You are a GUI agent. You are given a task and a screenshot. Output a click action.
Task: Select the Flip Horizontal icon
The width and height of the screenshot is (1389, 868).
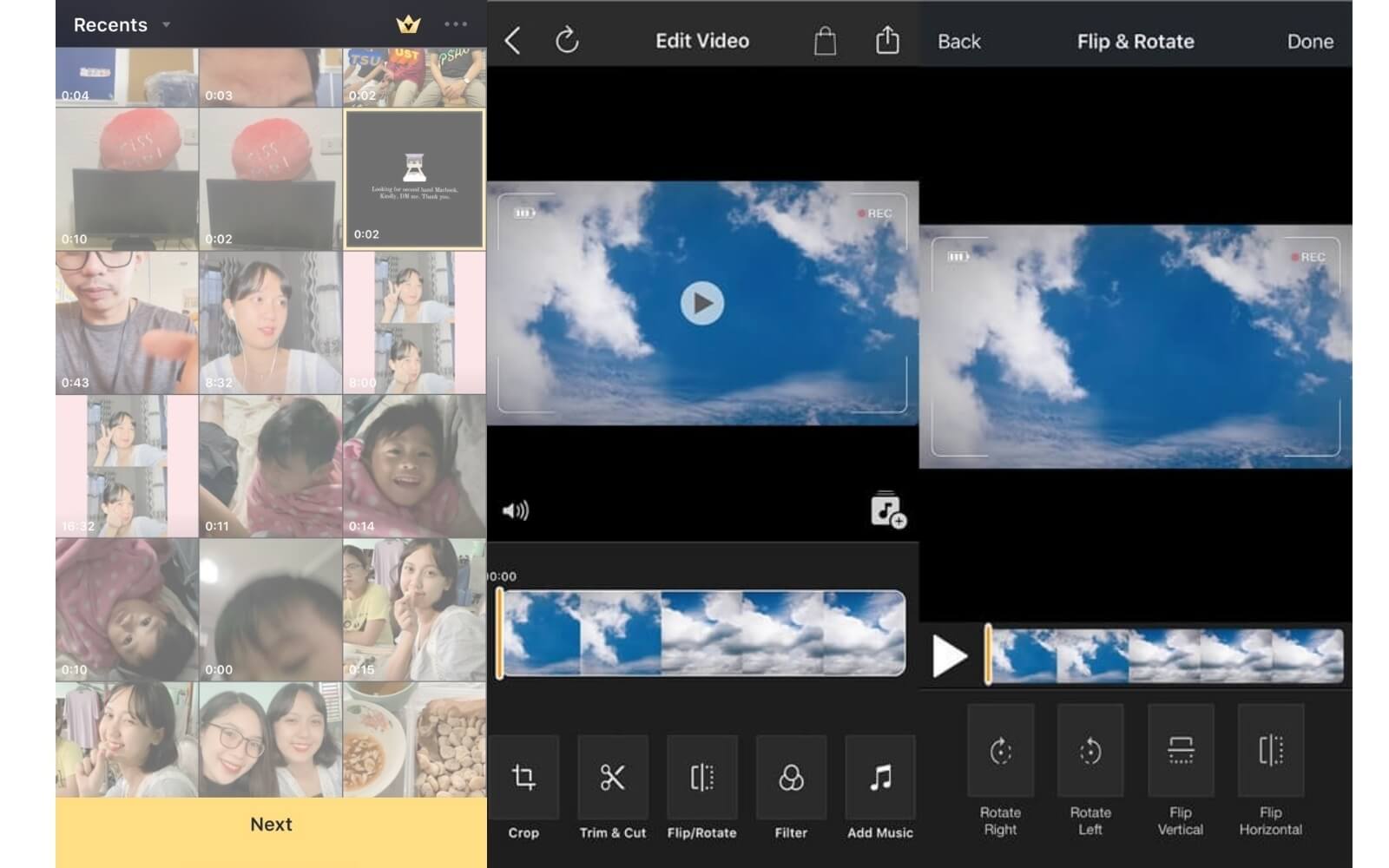coord(1270,752)
